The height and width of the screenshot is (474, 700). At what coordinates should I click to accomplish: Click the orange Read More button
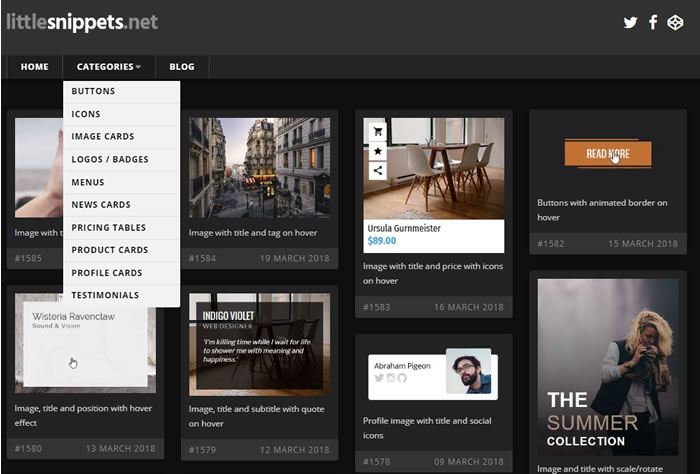coord(607,154)
